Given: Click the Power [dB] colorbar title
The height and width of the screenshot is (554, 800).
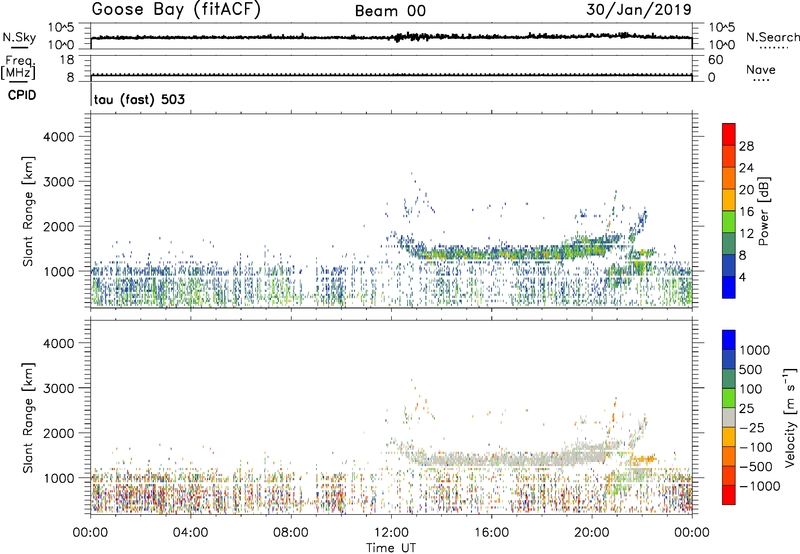Looking at the screenshot, I should coord(763,211).
